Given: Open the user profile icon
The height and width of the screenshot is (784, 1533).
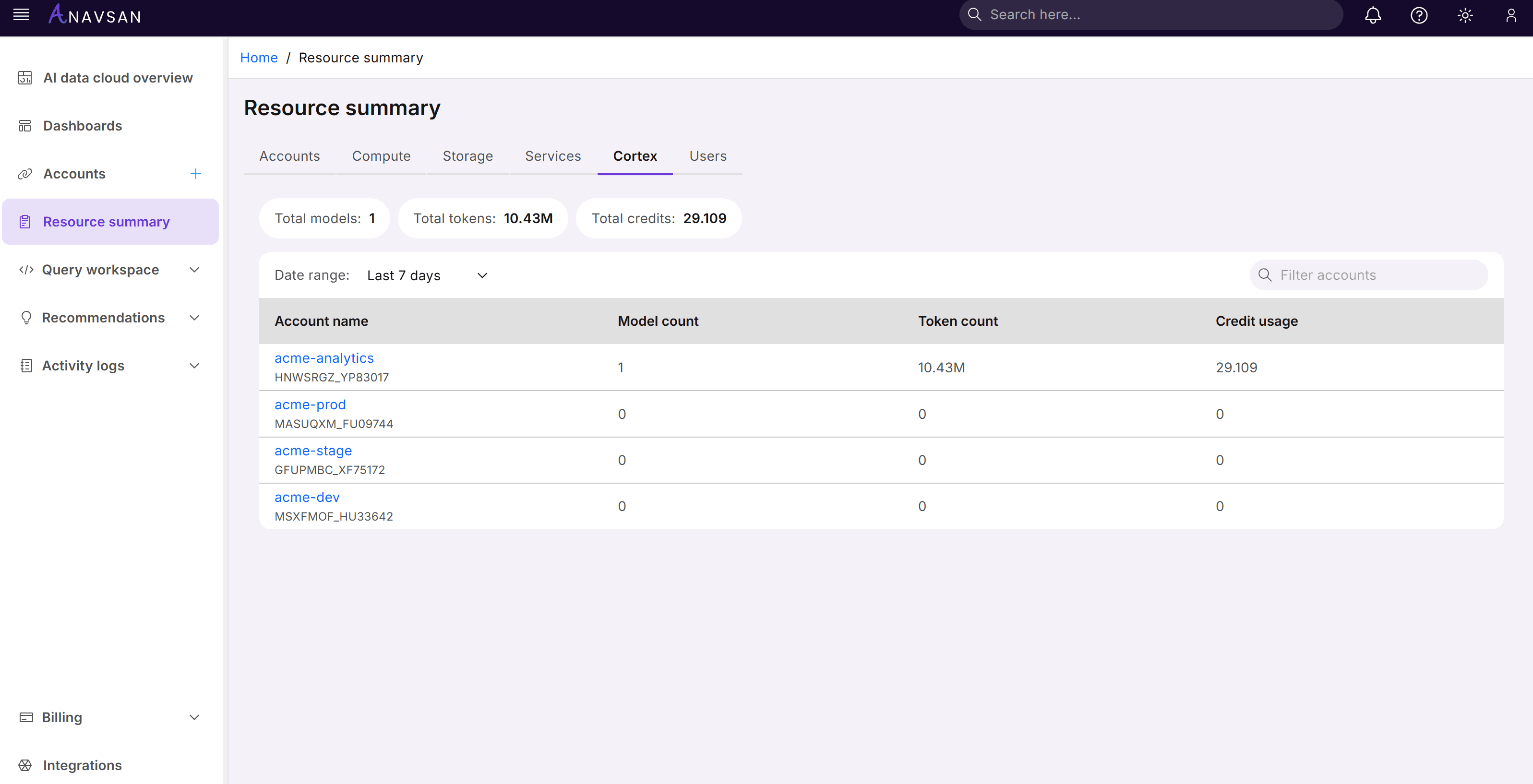Looking at the screenshot, I should pos(1510,15).
